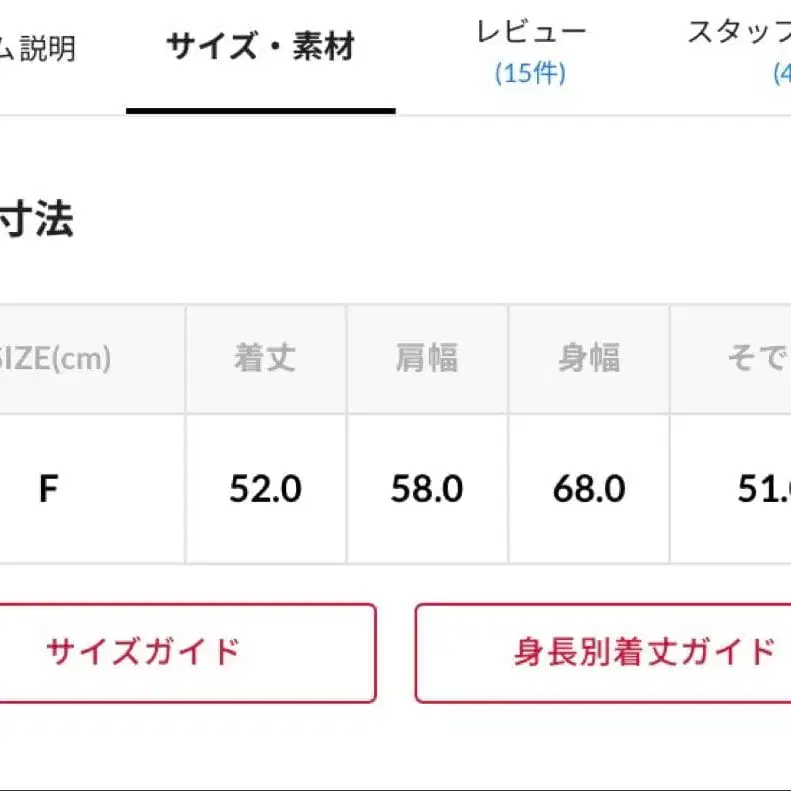Click the 着丈 column header
The width and height of the screenshot is (791, 791).
(266, 359)
